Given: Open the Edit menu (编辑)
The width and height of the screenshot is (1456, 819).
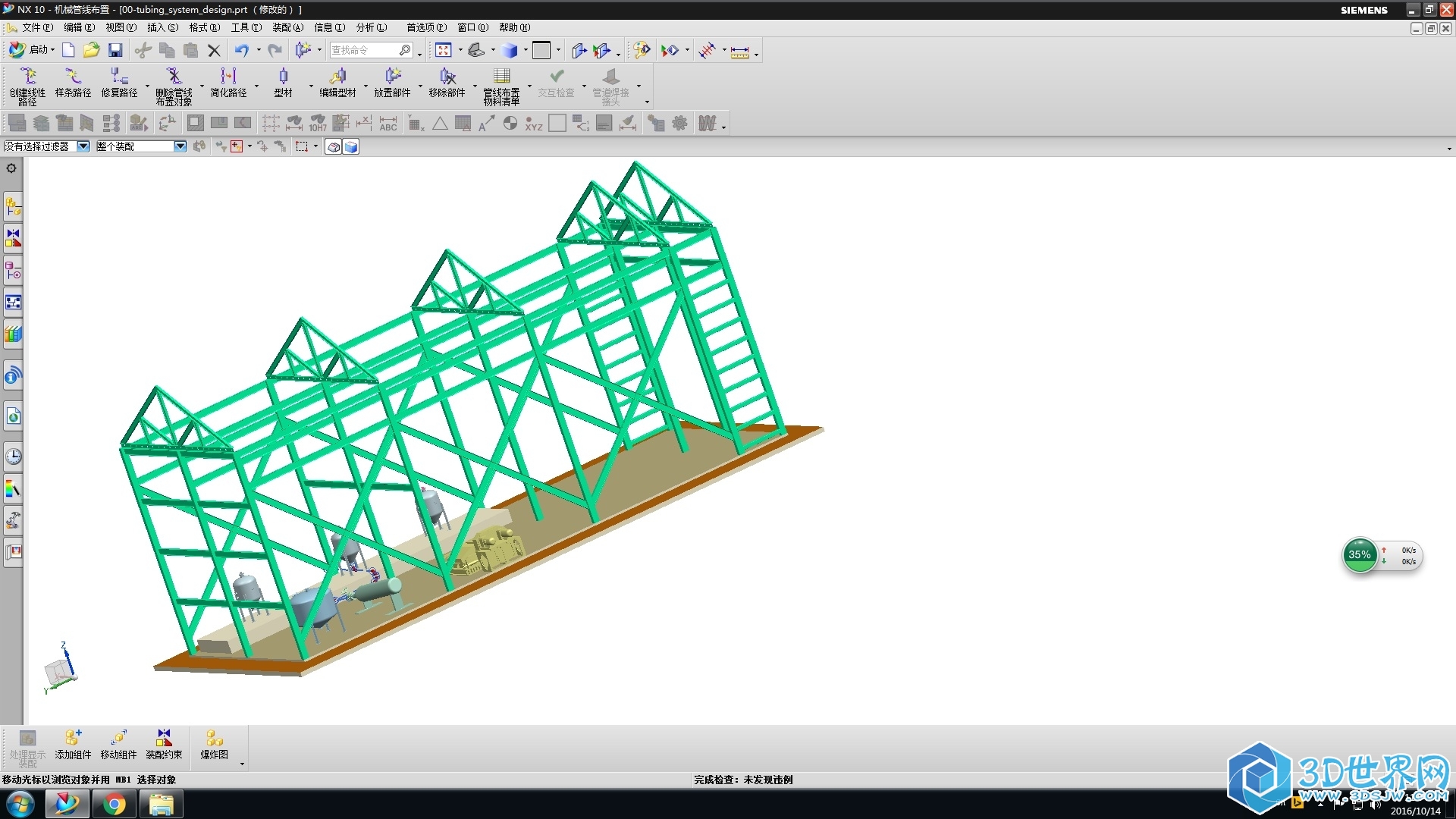Looking at the screenshot, I should click(x=79, y=27).
